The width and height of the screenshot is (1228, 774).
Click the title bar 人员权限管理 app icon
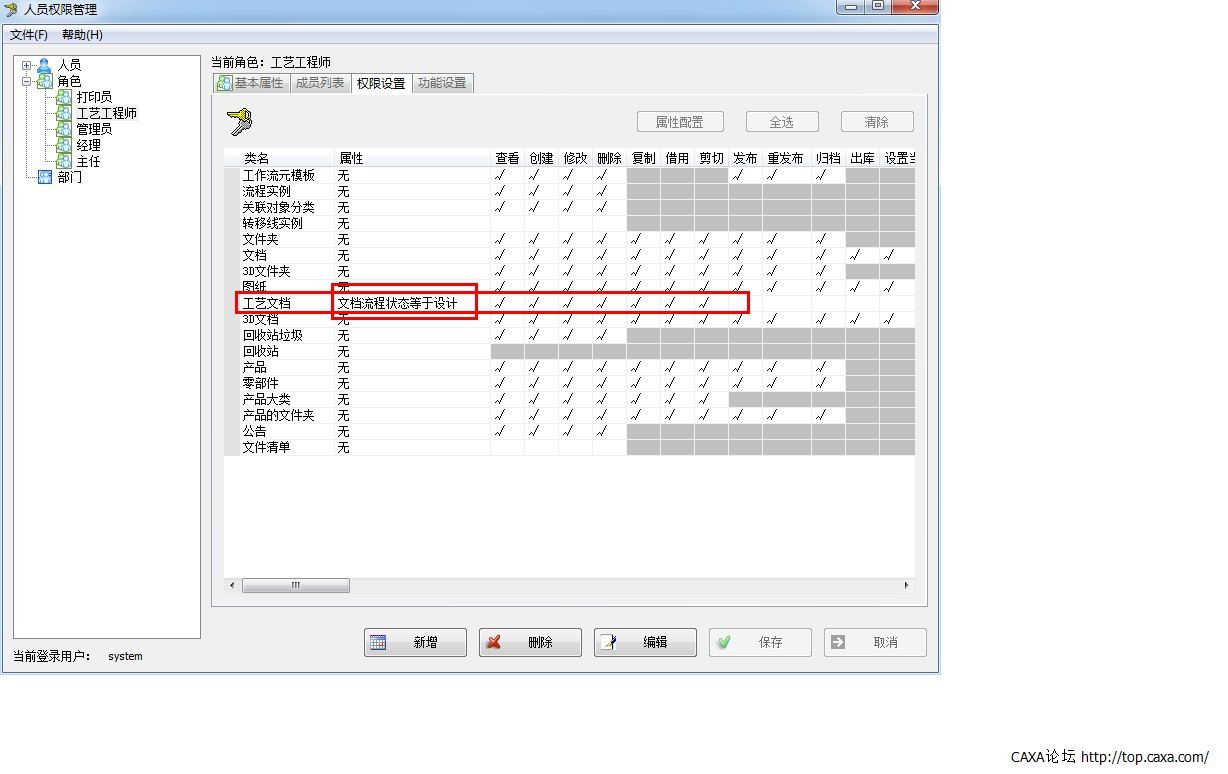coord(11,9)
